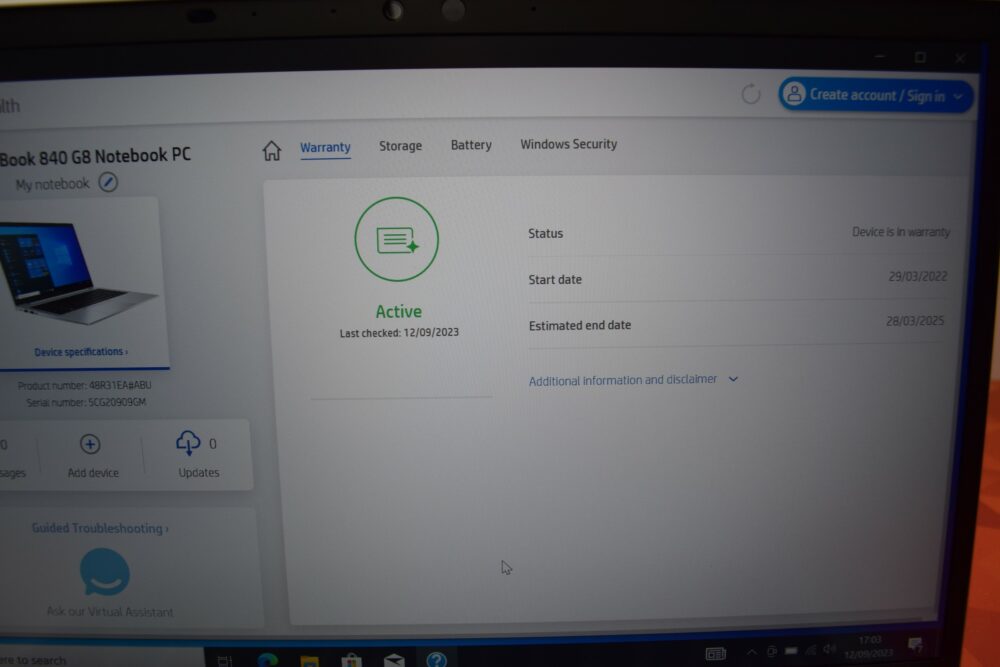
Task: Maximize the HP Support Assistant window
Action: pos(920,57)
